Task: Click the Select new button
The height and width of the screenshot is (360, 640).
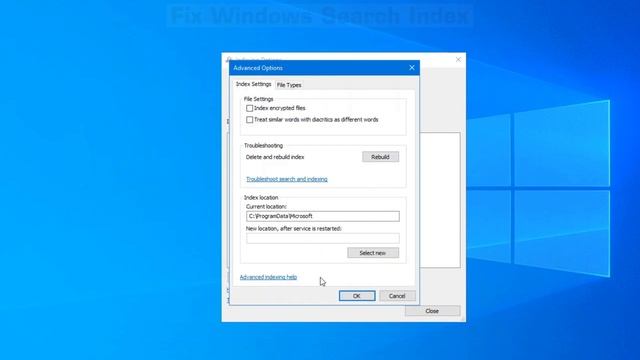Action: tap(373, 253)
